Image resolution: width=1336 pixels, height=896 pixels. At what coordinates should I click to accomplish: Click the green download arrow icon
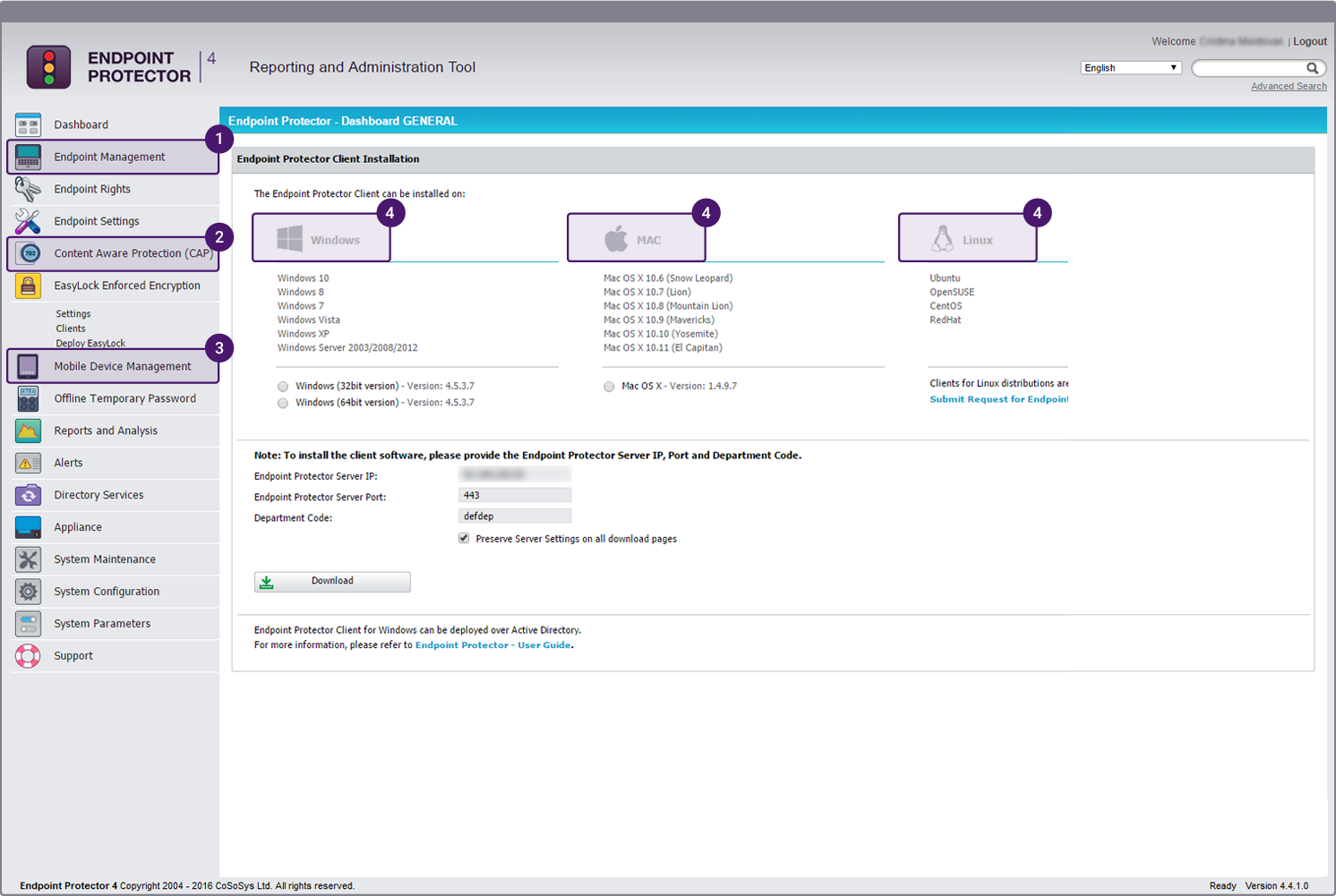[x=266, y=582]
